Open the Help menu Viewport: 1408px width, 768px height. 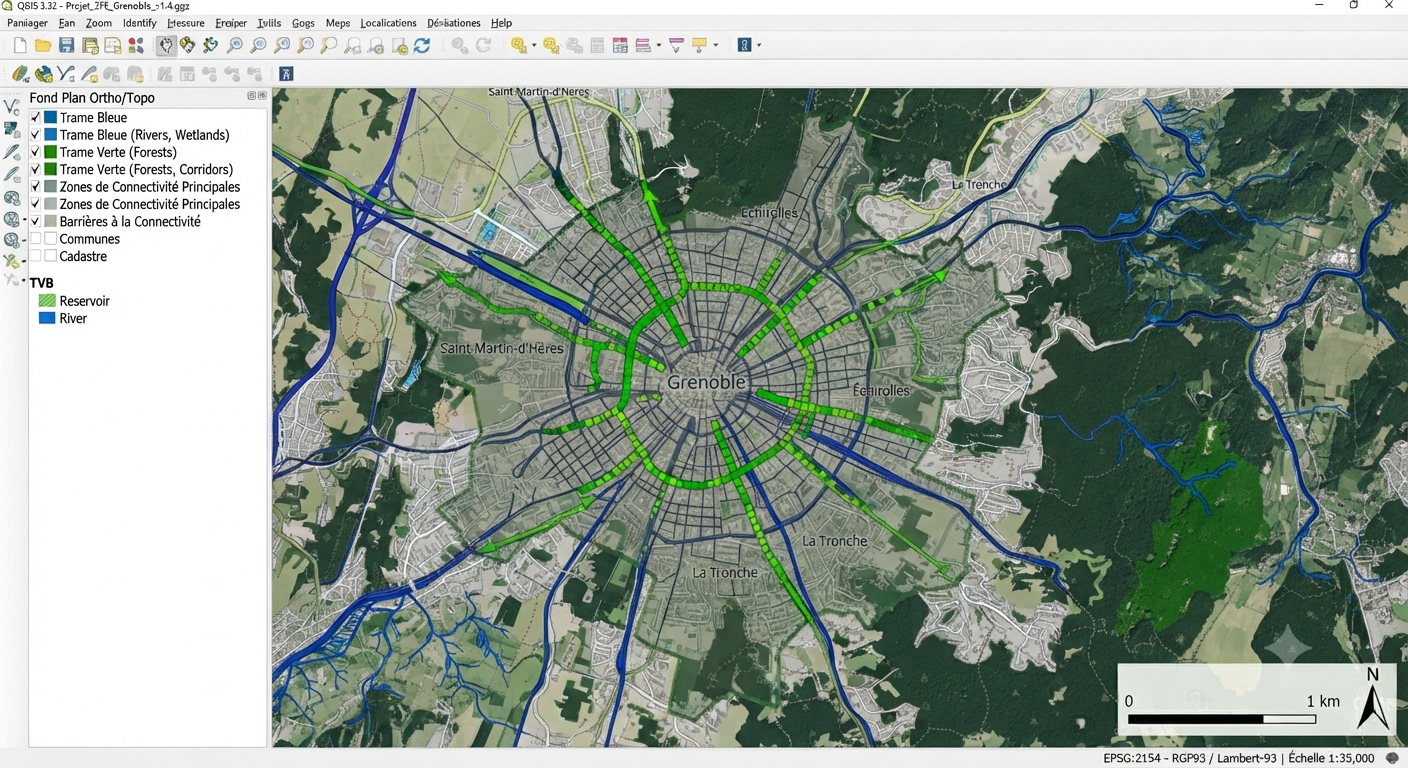point(501,23)
